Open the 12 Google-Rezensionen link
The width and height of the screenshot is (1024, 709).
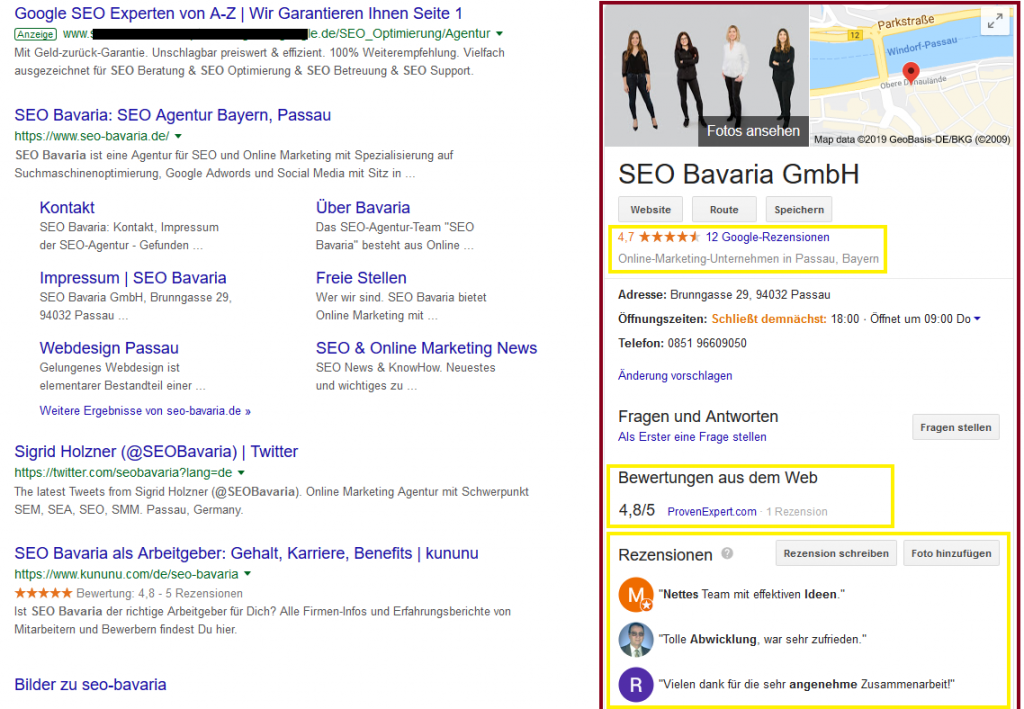click(x=767, y=237)
